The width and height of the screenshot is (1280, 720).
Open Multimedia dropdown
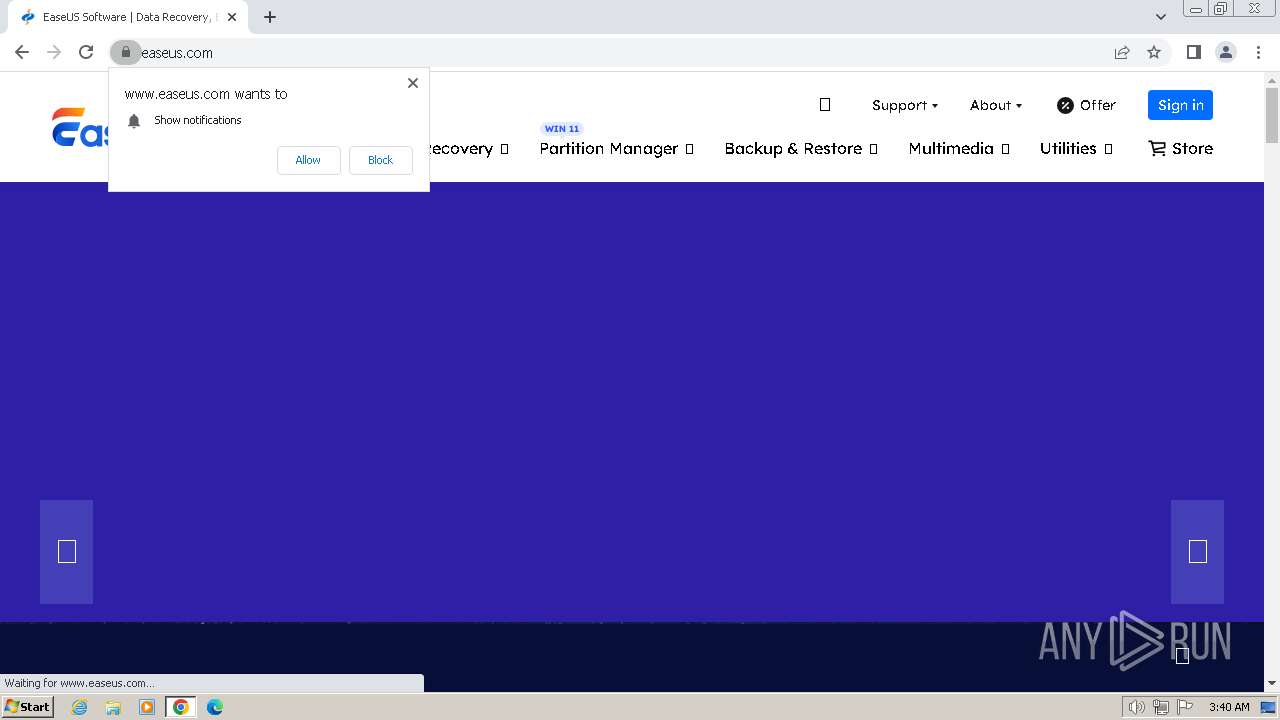[959, 148]
